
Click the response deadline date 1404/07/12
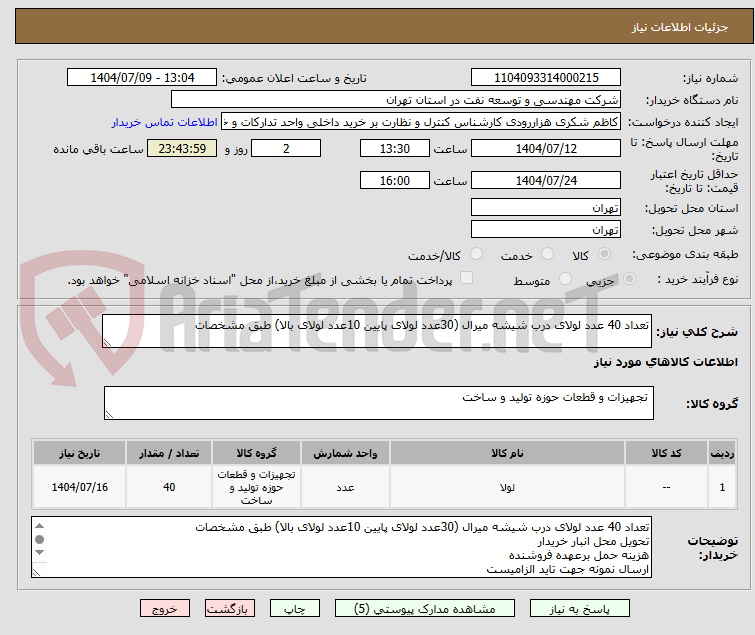click(x=546, y=148)
